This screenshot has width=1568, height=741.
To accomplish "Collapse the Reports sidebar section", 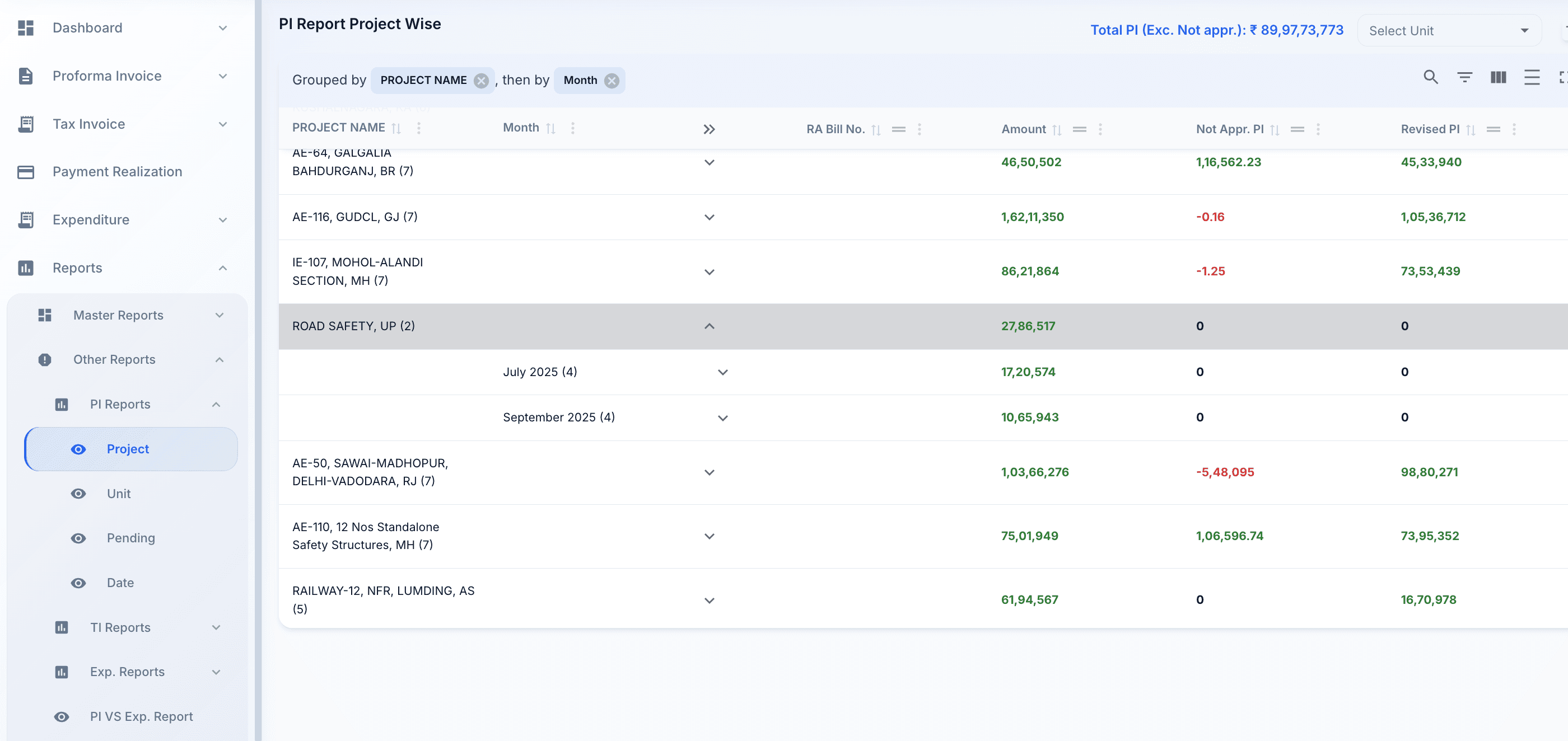I will pos(124,268).
